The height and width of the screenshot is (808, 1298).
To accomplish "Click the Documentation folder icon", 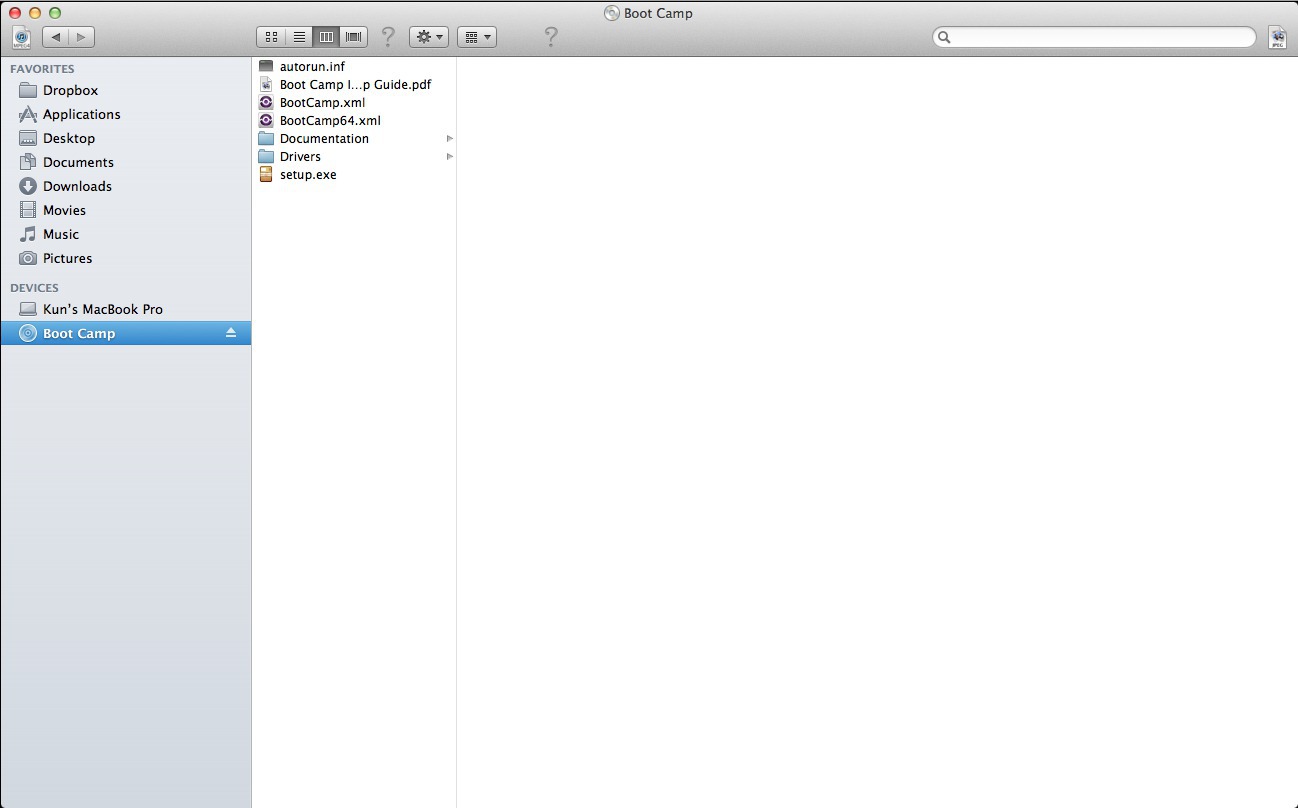I will tap(266, 138).
